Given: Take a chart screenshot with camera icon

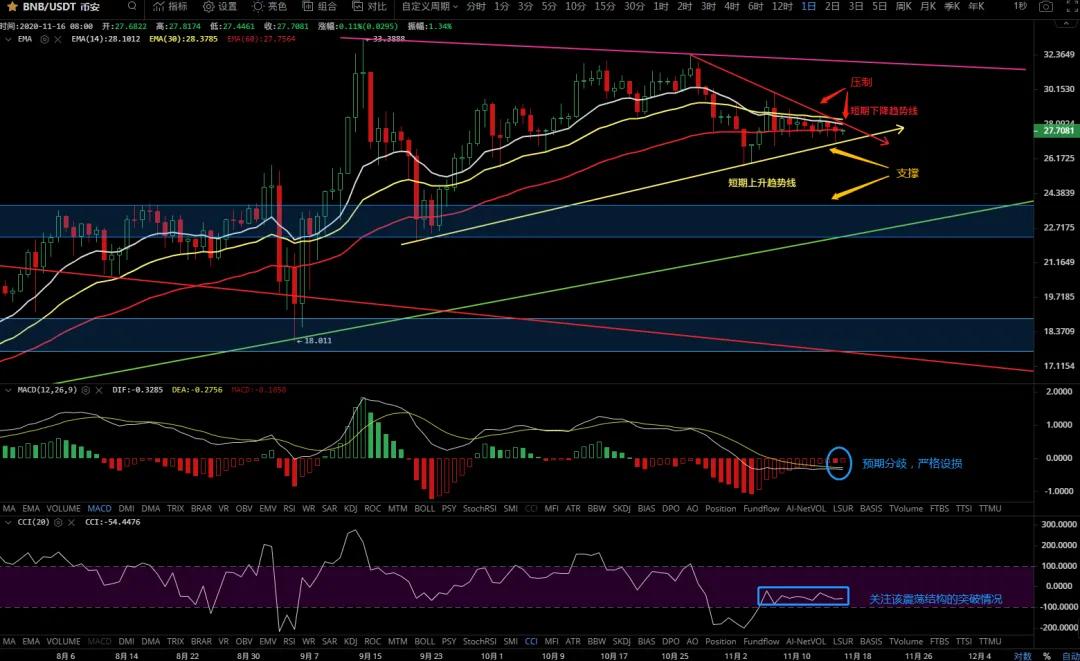Looking at the screenshot, I should 1045,6.
